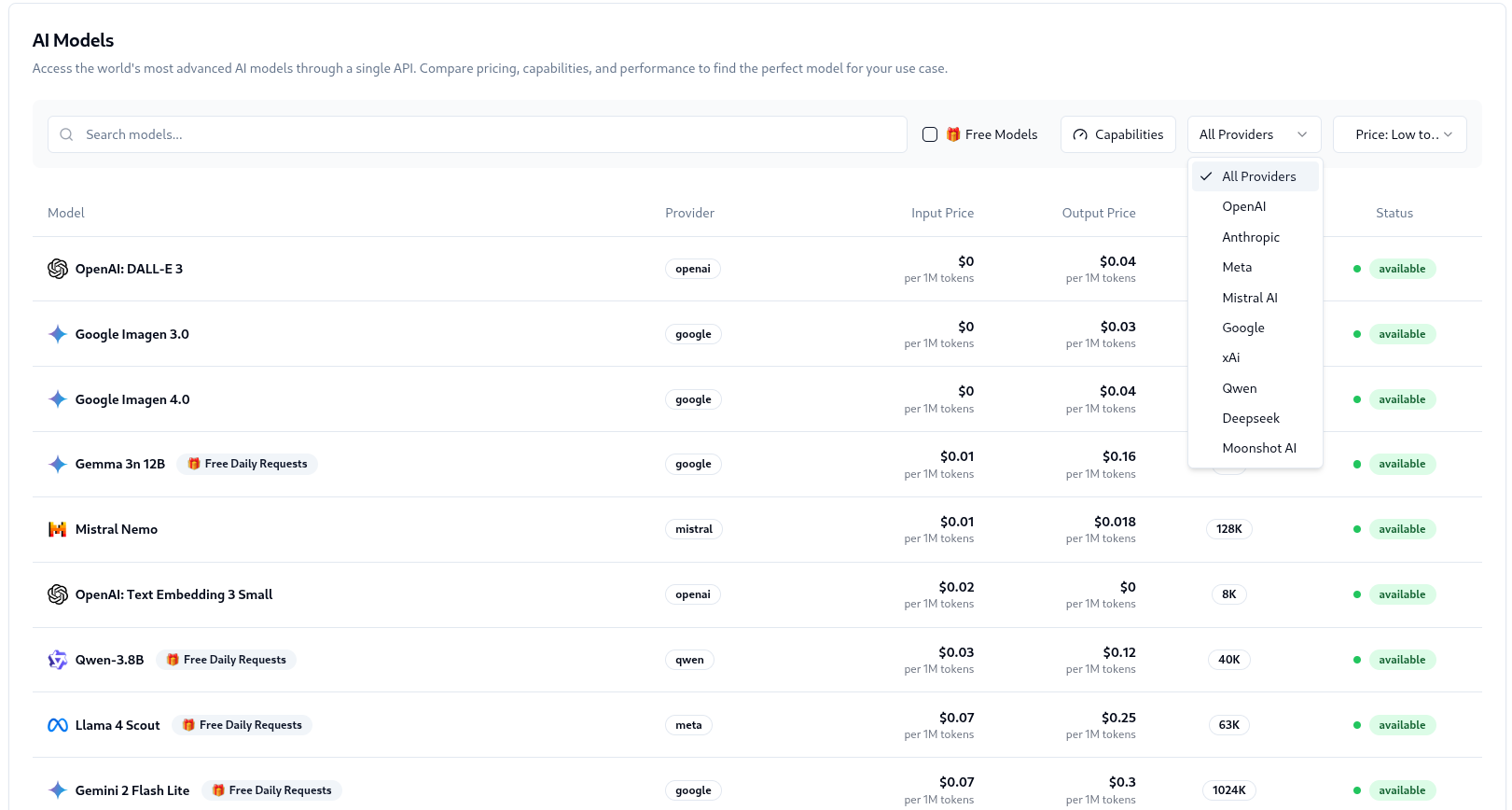Open the Google Imagen 4.0 model

click(132, 399)
